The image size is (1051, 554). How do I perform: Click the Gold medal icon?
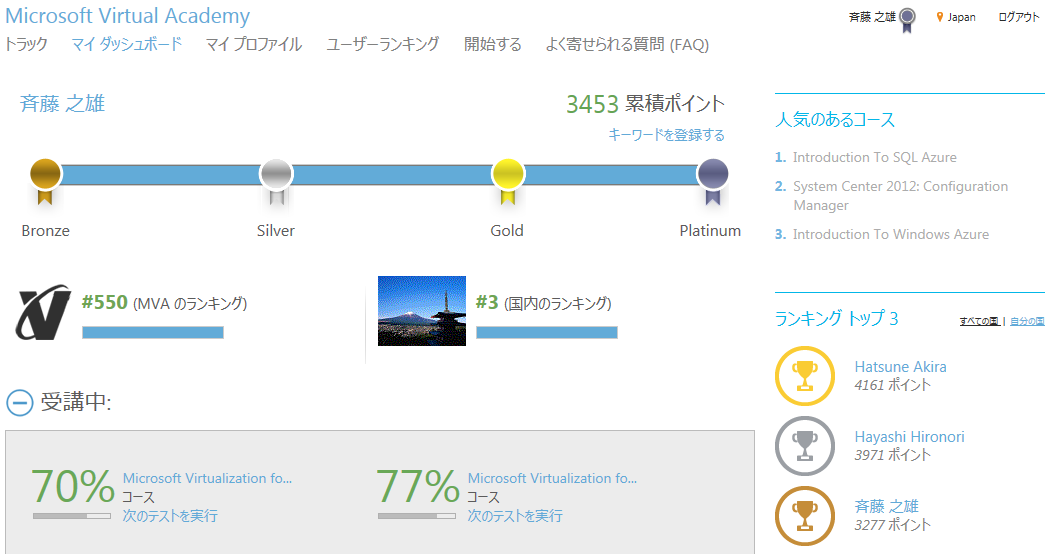508,177
